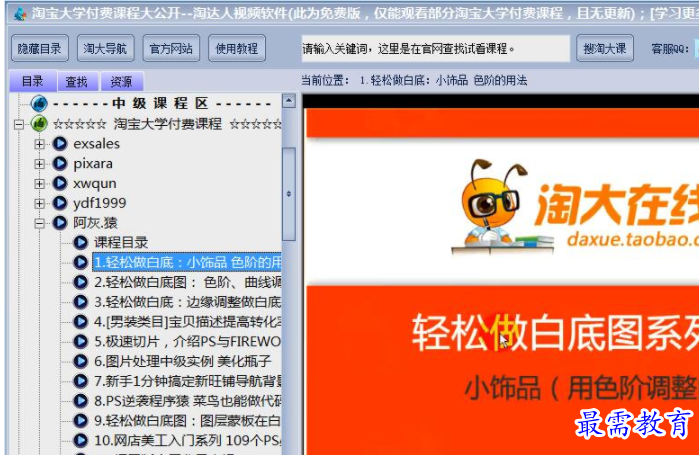Open lesson 10.网店美工入门系列 109个PS

pos(188,440)
